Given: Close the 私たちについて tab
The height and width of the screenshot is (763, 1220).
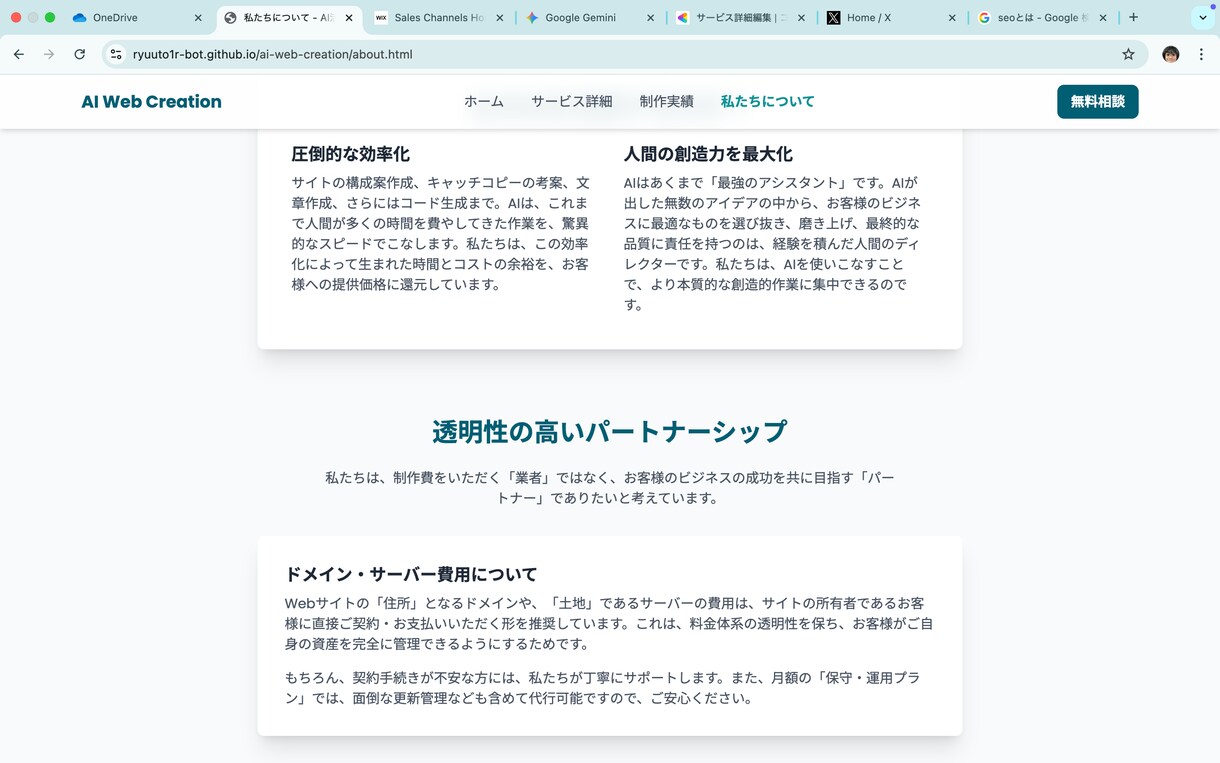Looking at the screenshot, I should pos(349,18).
